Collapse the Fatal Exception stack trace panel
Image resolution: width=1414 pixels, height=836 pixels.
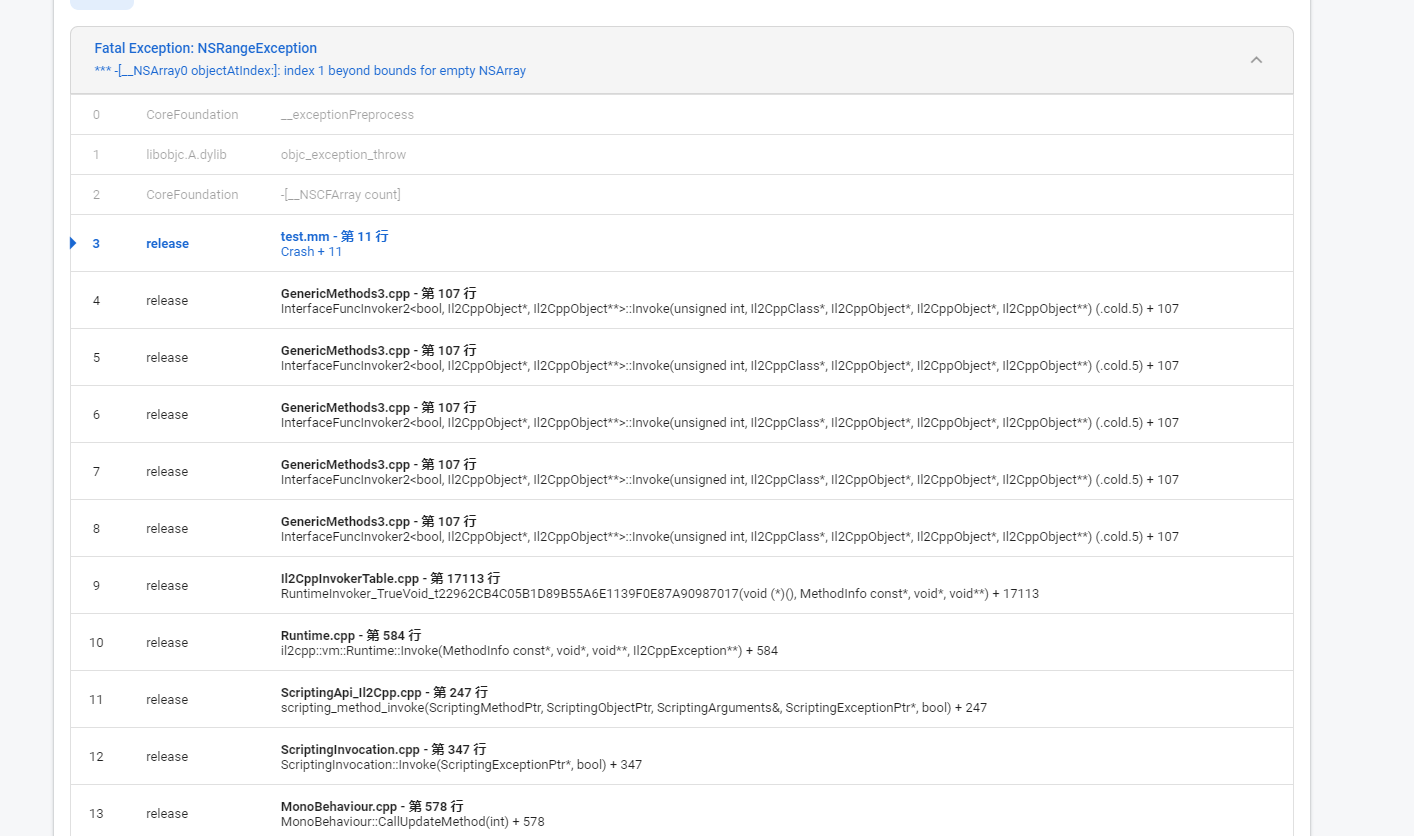point(1257,59)
